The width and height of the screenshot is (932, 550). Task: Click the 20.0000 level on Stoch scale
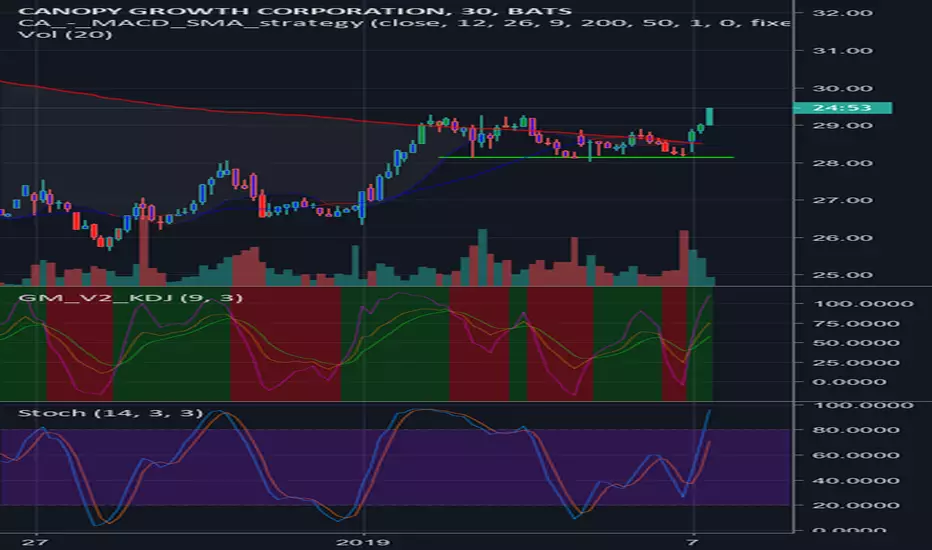(x=855, y=505)
